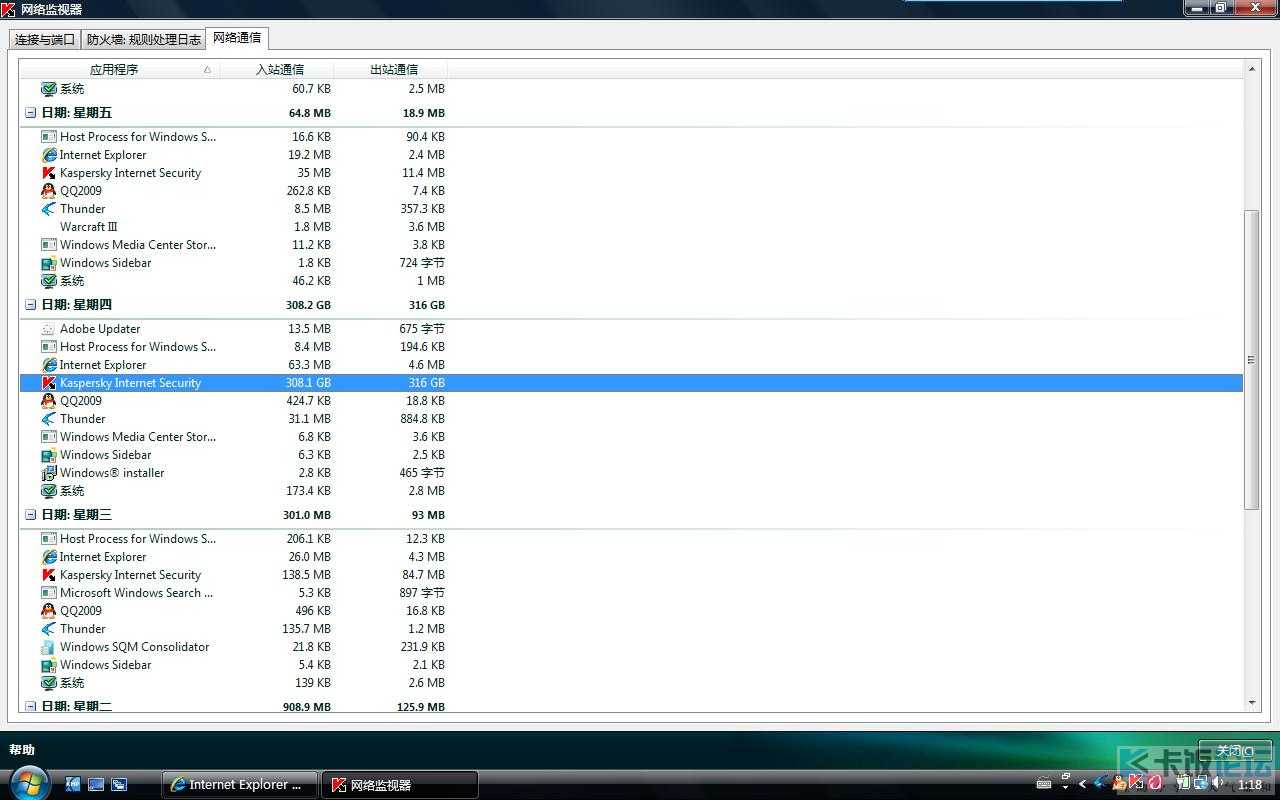This screenshot has width=1280, height=800.
Task: Switch to the 连接与端口 tab
Action: [45, 40]
